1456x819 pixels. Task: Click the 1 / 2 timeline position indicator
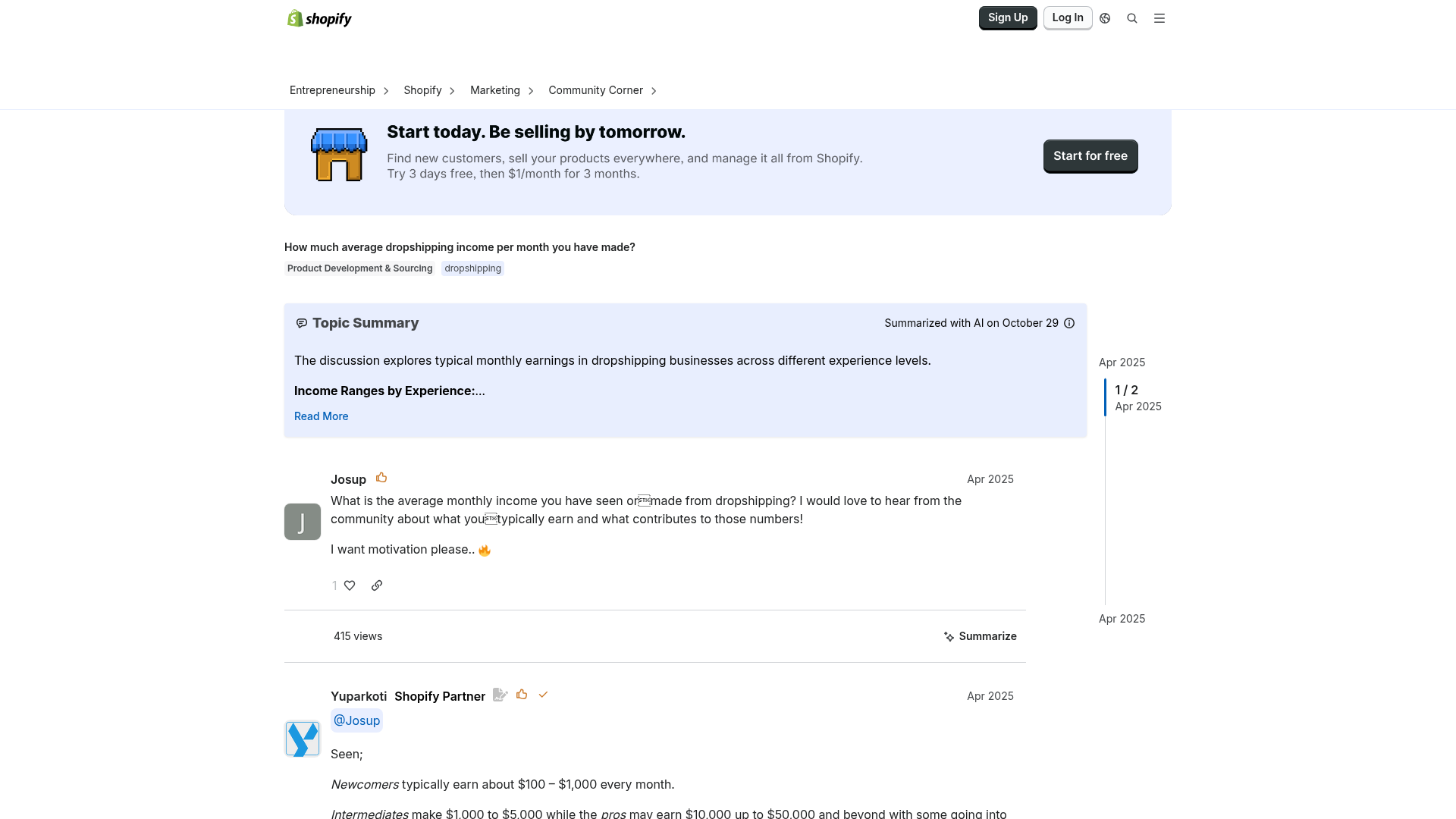click(x=1127, y=390)
